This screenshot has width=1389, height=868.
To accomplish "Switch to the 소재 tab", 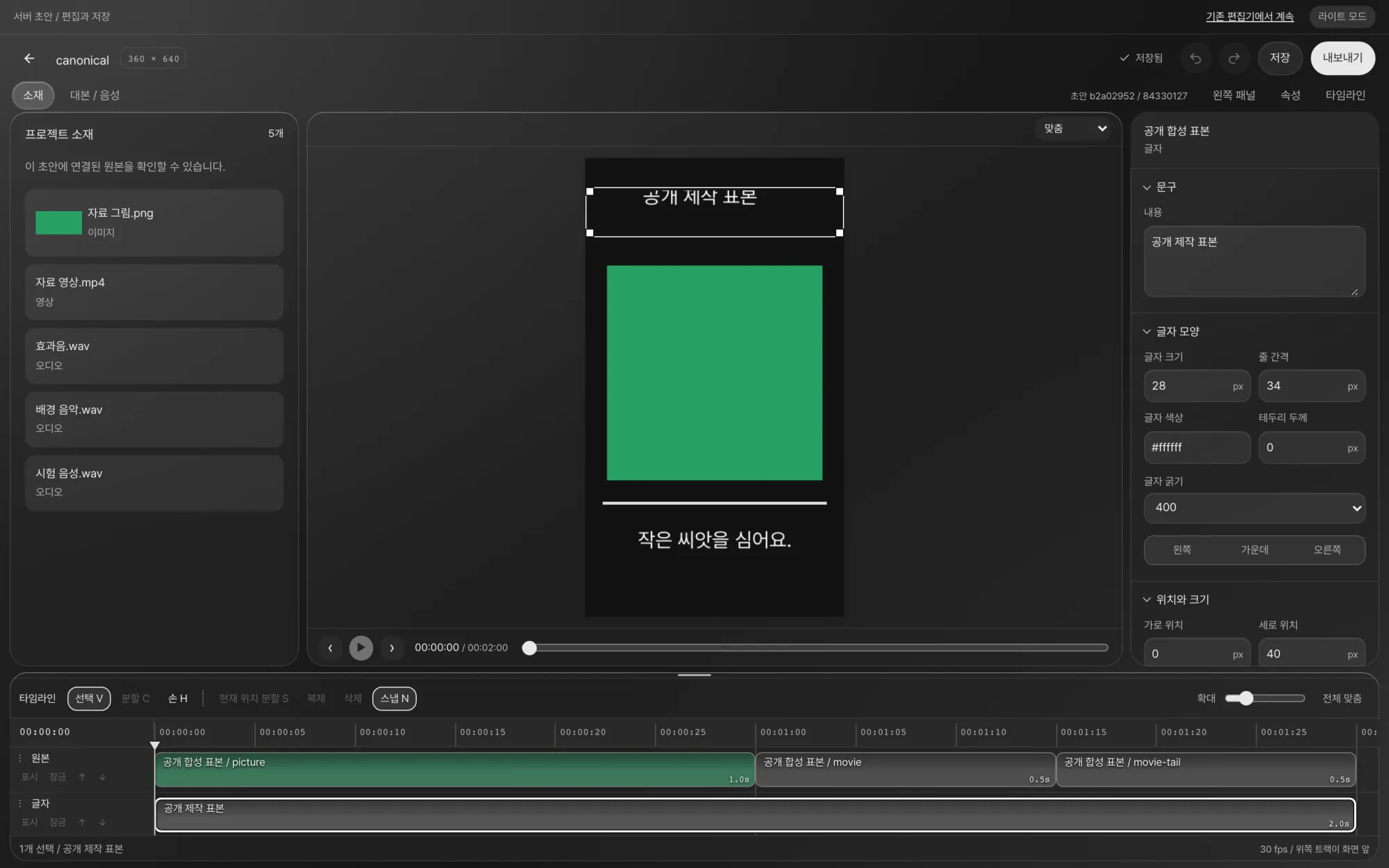I will 33,96.
